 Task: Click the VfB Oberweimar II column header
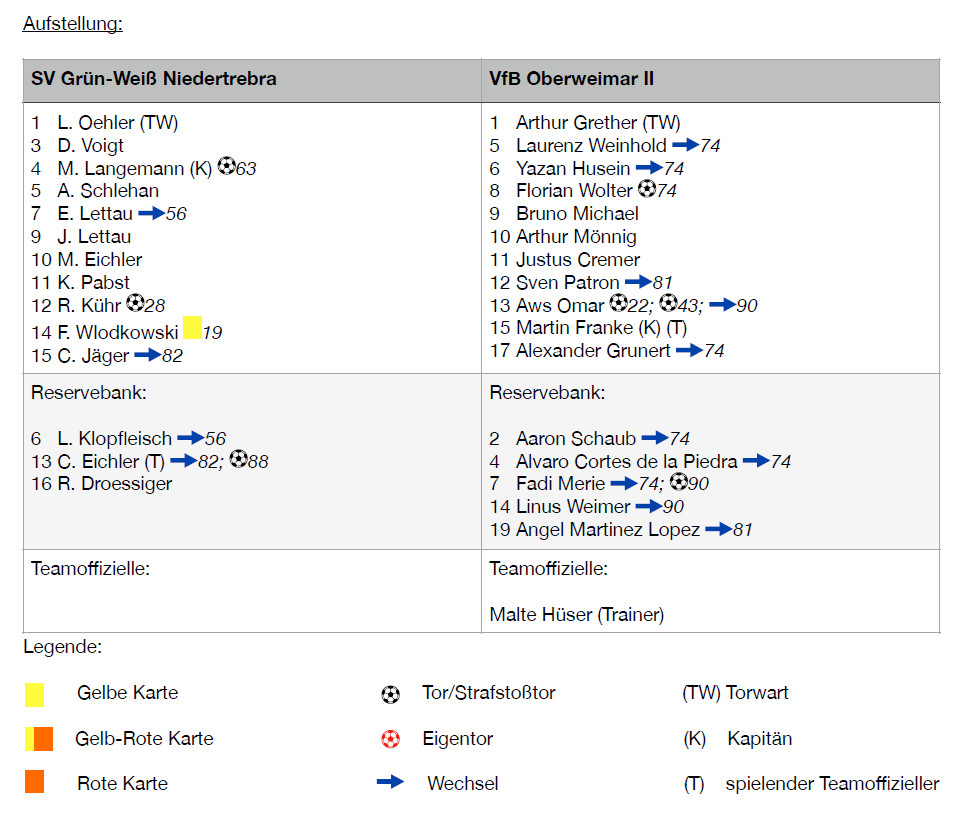click(572, 79)
